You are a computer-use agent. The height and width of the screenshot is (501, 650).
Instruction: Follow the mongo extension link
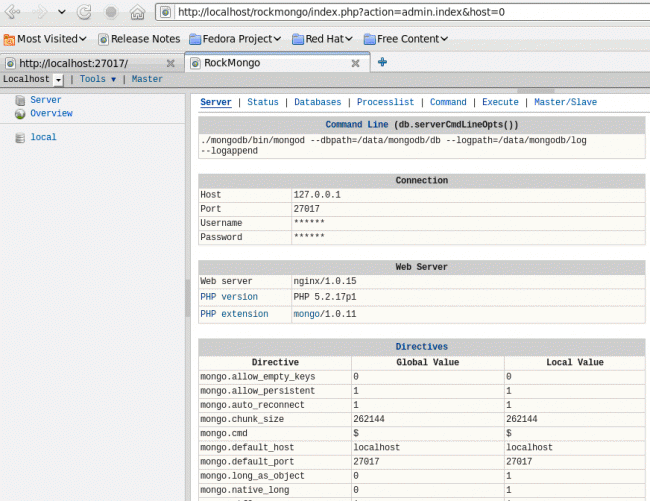(x=306, y=314)
